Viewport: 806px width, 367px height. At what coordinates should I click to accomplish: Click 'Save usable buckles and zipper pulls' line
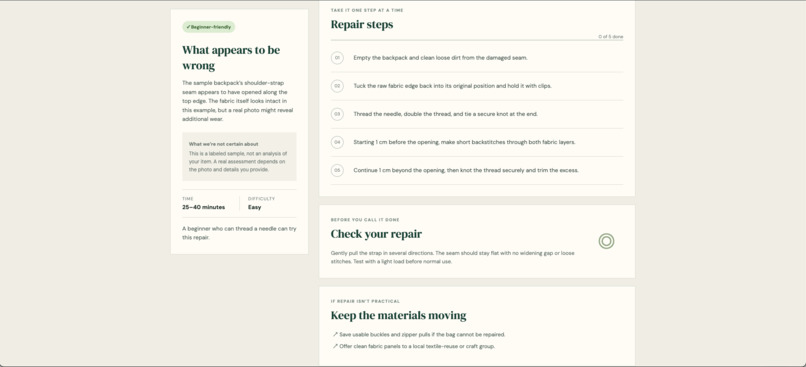coord(422,335)
